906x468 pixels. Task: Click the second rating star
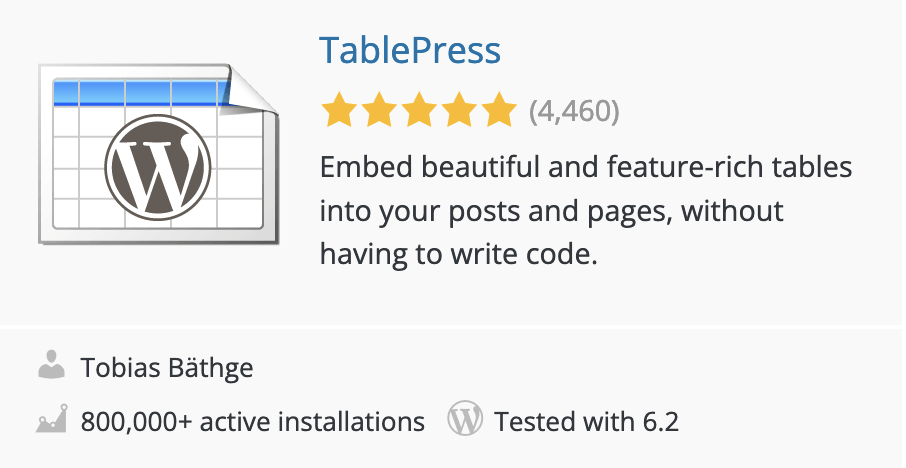[379, 111]
